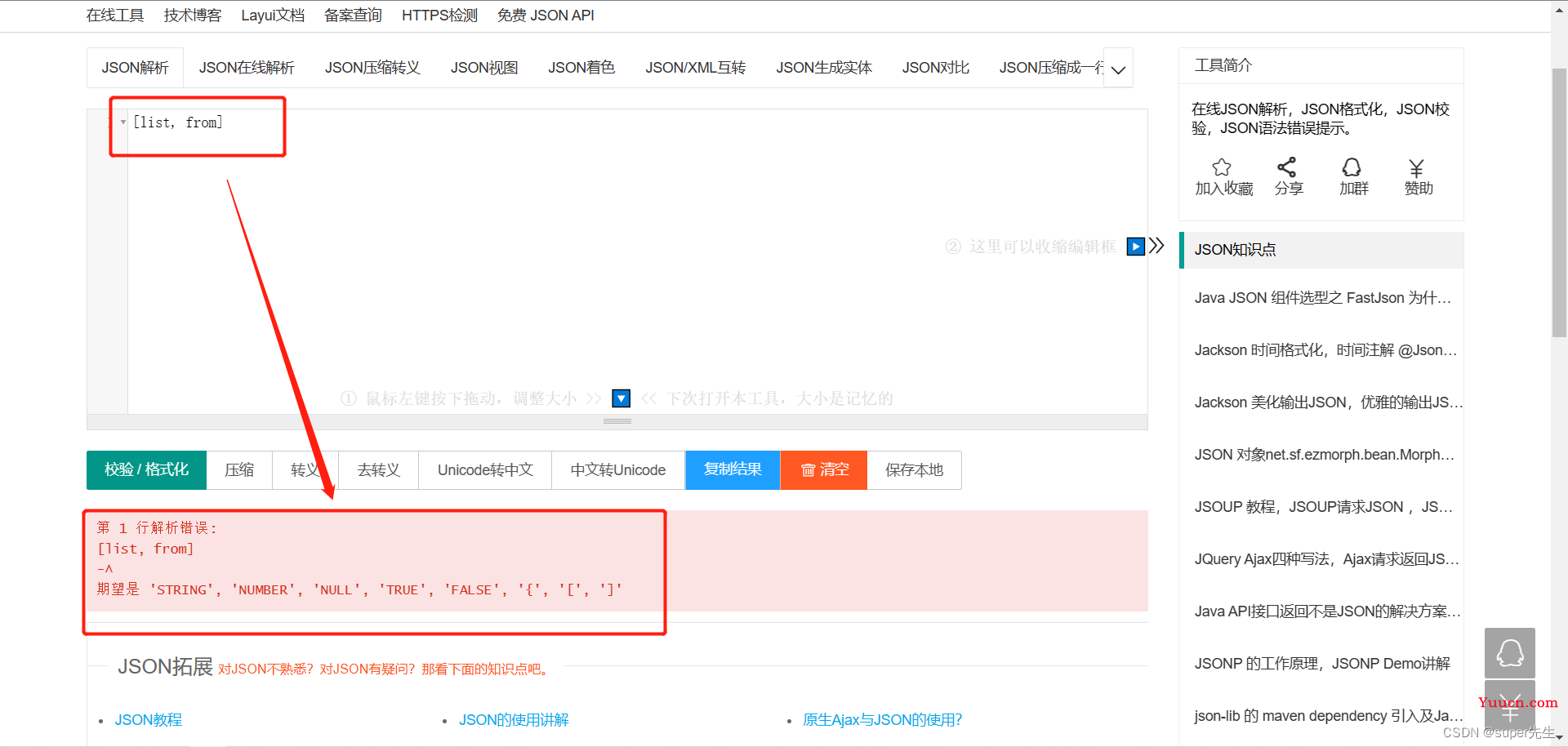Image resolution: width=1568 pixels, height=747 pixels.
Task: Open 免费 JSON API in top navigation
Action: pos(546,16)
